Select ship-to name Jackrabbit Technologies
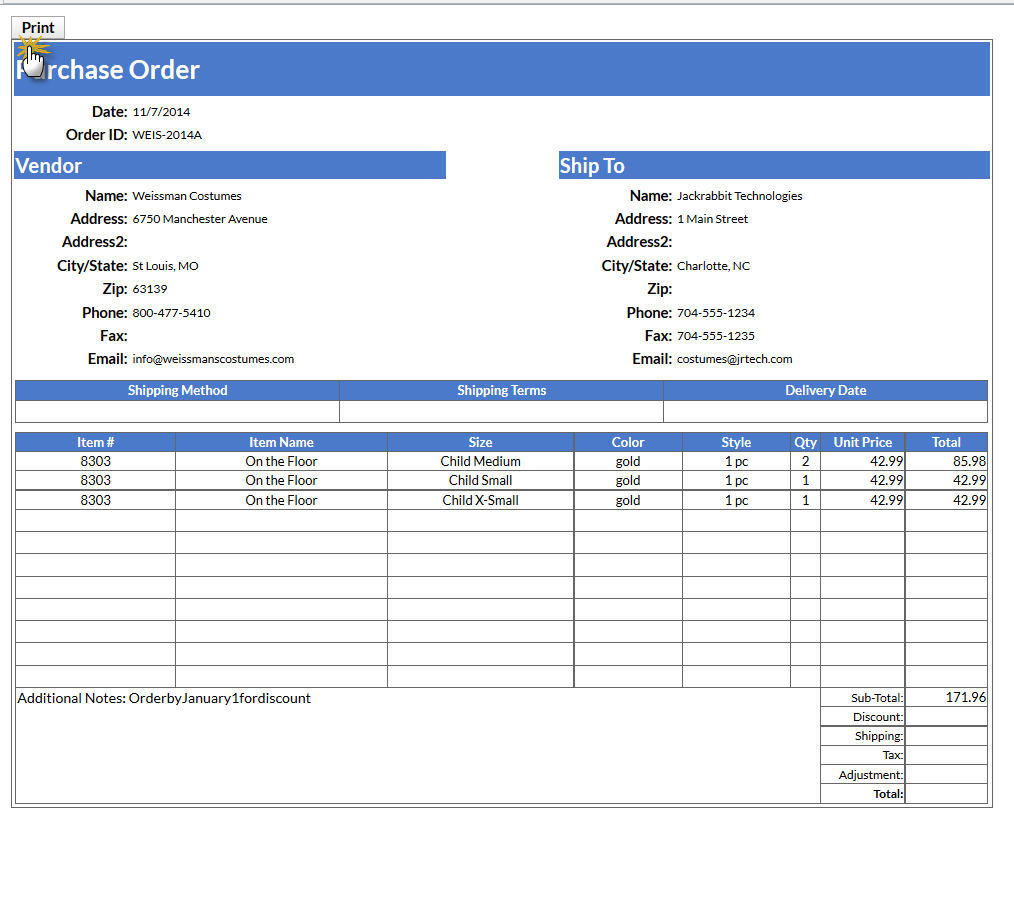This screenshot has height=909, width=1014. point(739,196)
